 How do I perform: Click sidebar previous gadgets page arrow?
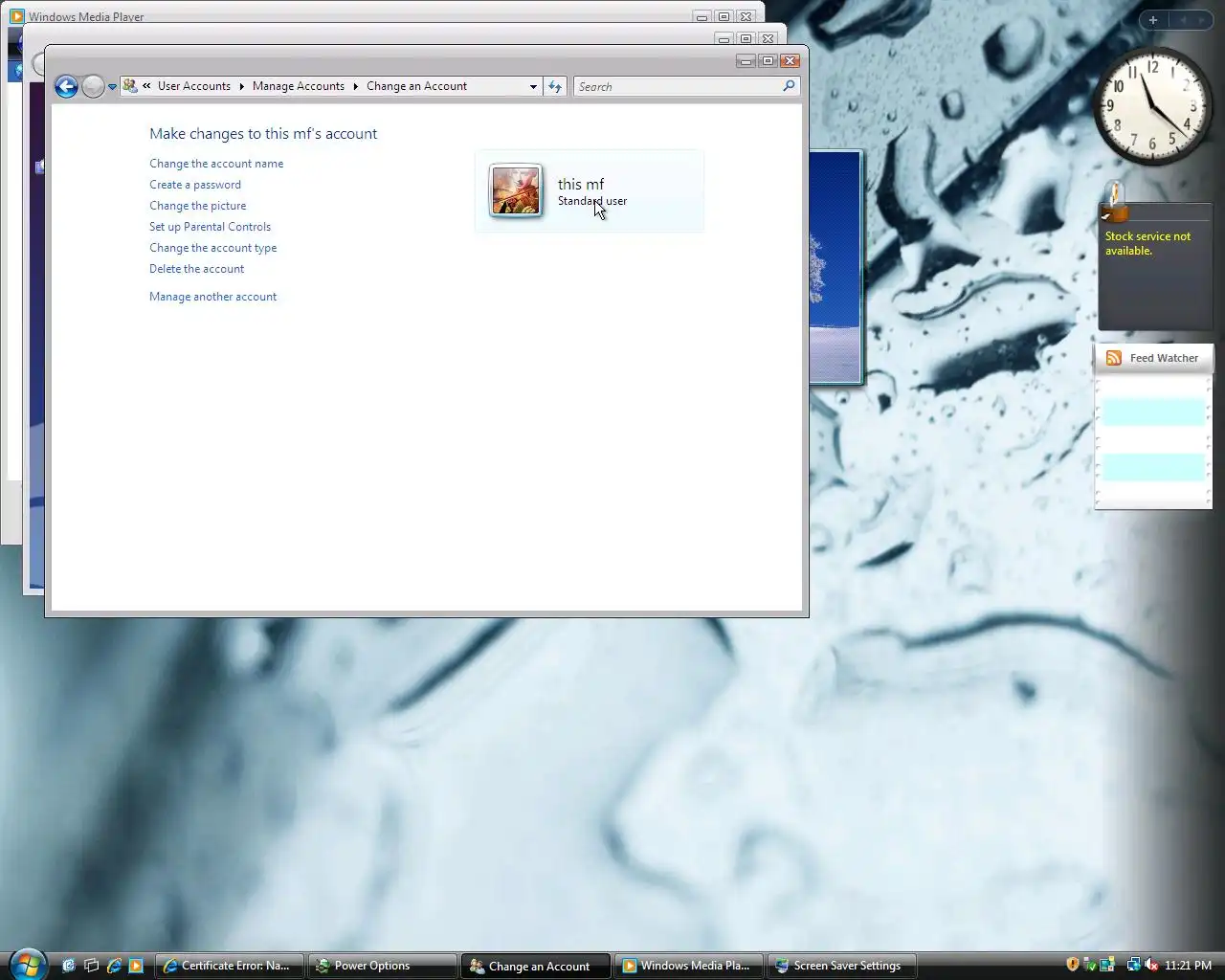coord(1183,20)
